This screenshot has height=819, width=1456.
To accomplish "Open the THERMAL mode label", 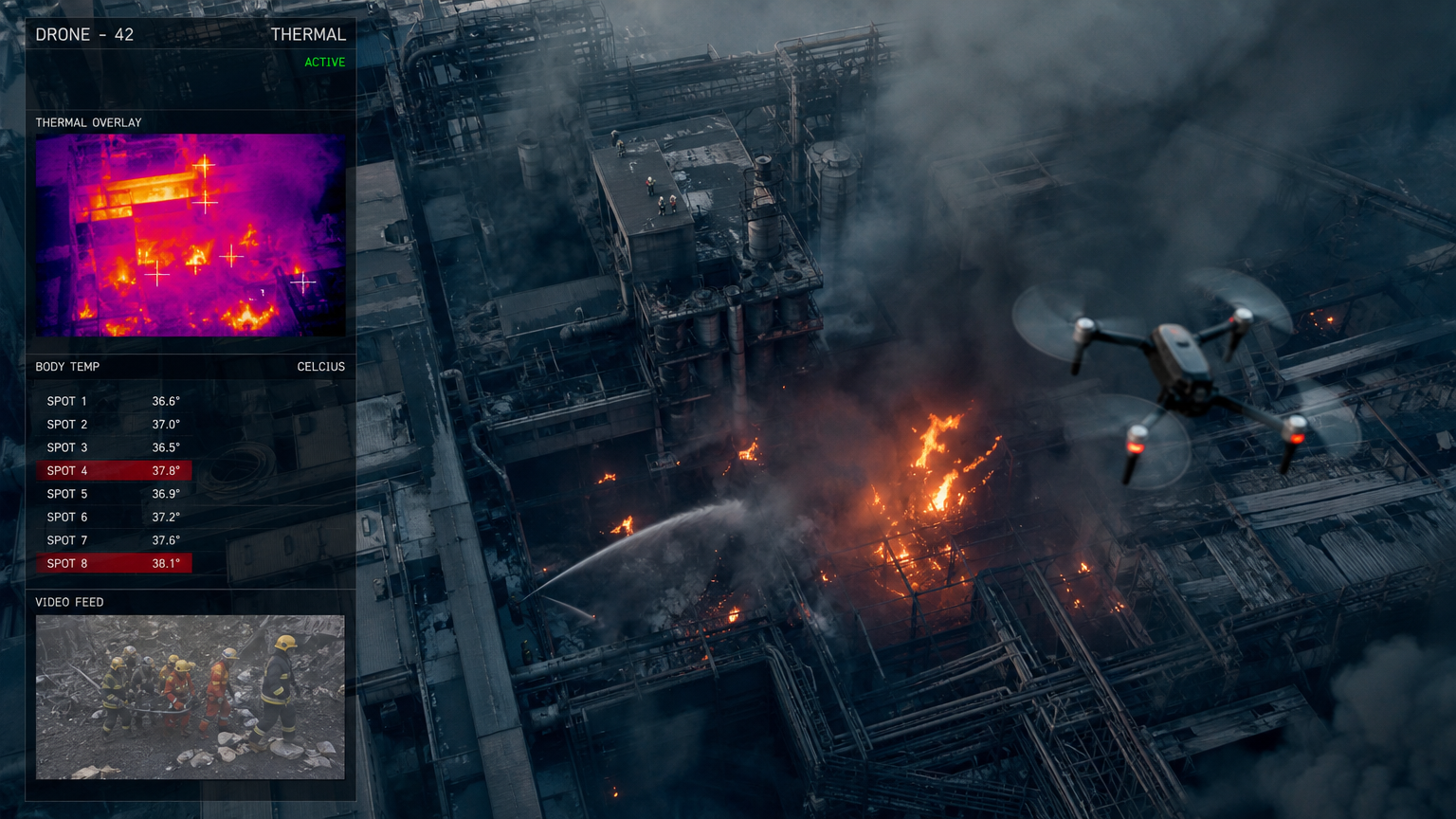I will tap(308, 34).
